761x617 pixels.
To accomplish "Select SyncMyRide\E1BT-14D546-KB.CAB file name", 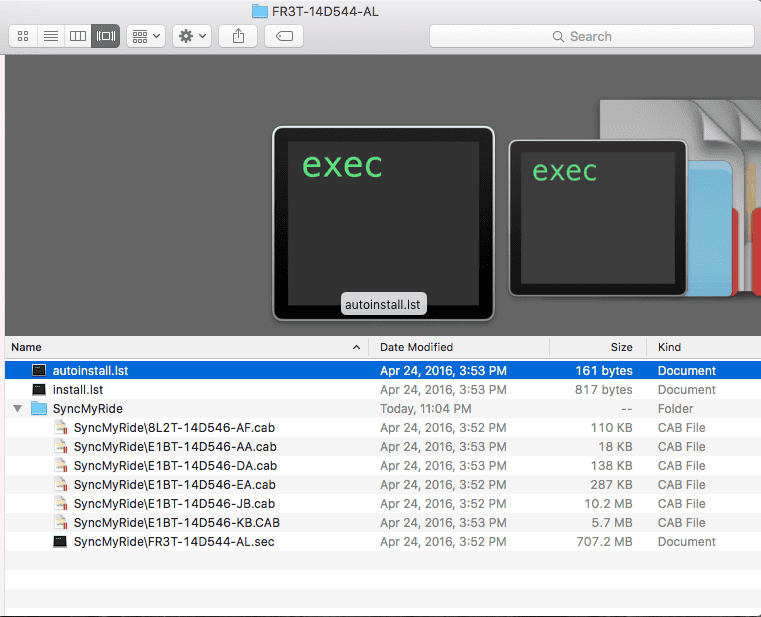I will click(x=177, y=522).
